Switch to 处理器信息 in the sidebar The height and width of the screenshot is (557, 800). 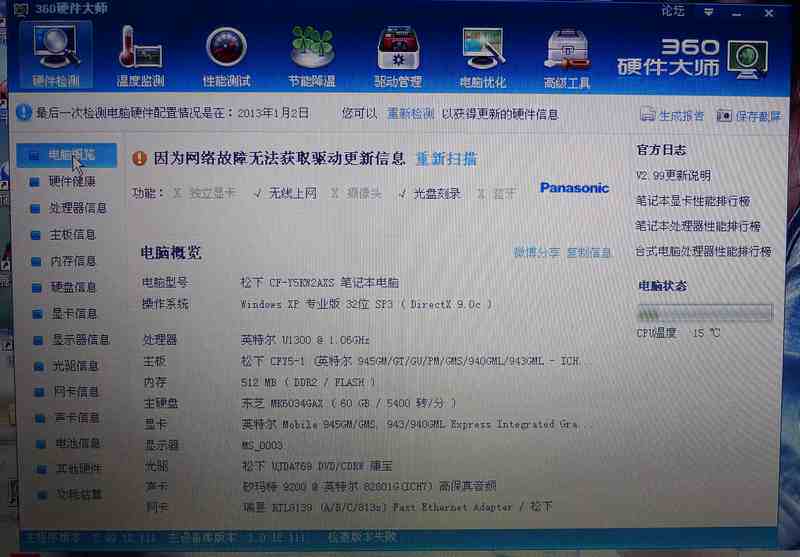78,208
